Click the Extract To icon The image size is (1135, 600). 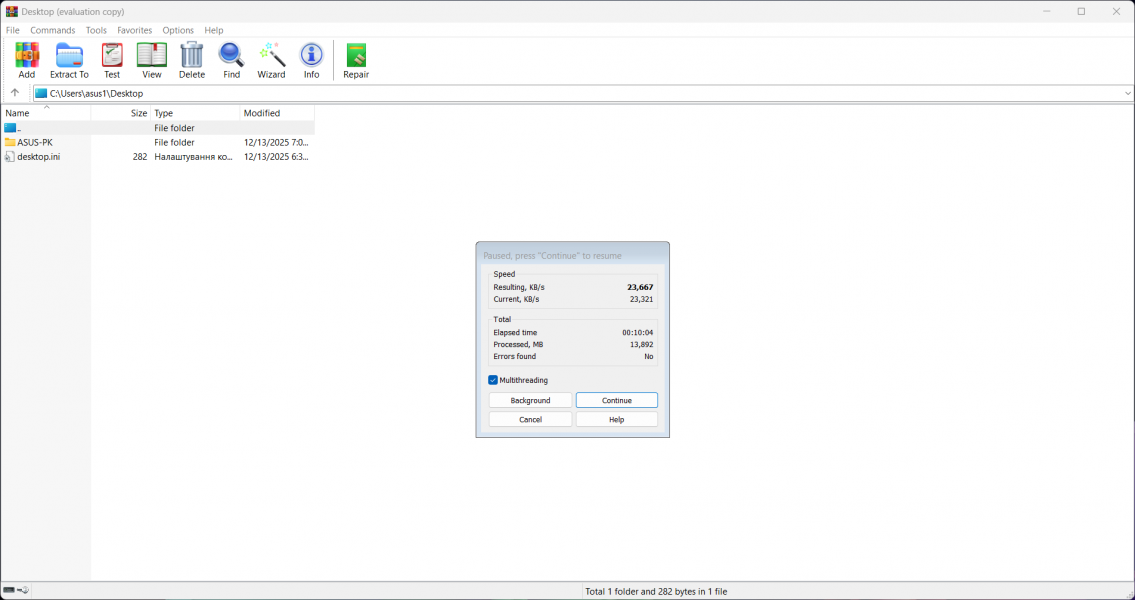68,58
